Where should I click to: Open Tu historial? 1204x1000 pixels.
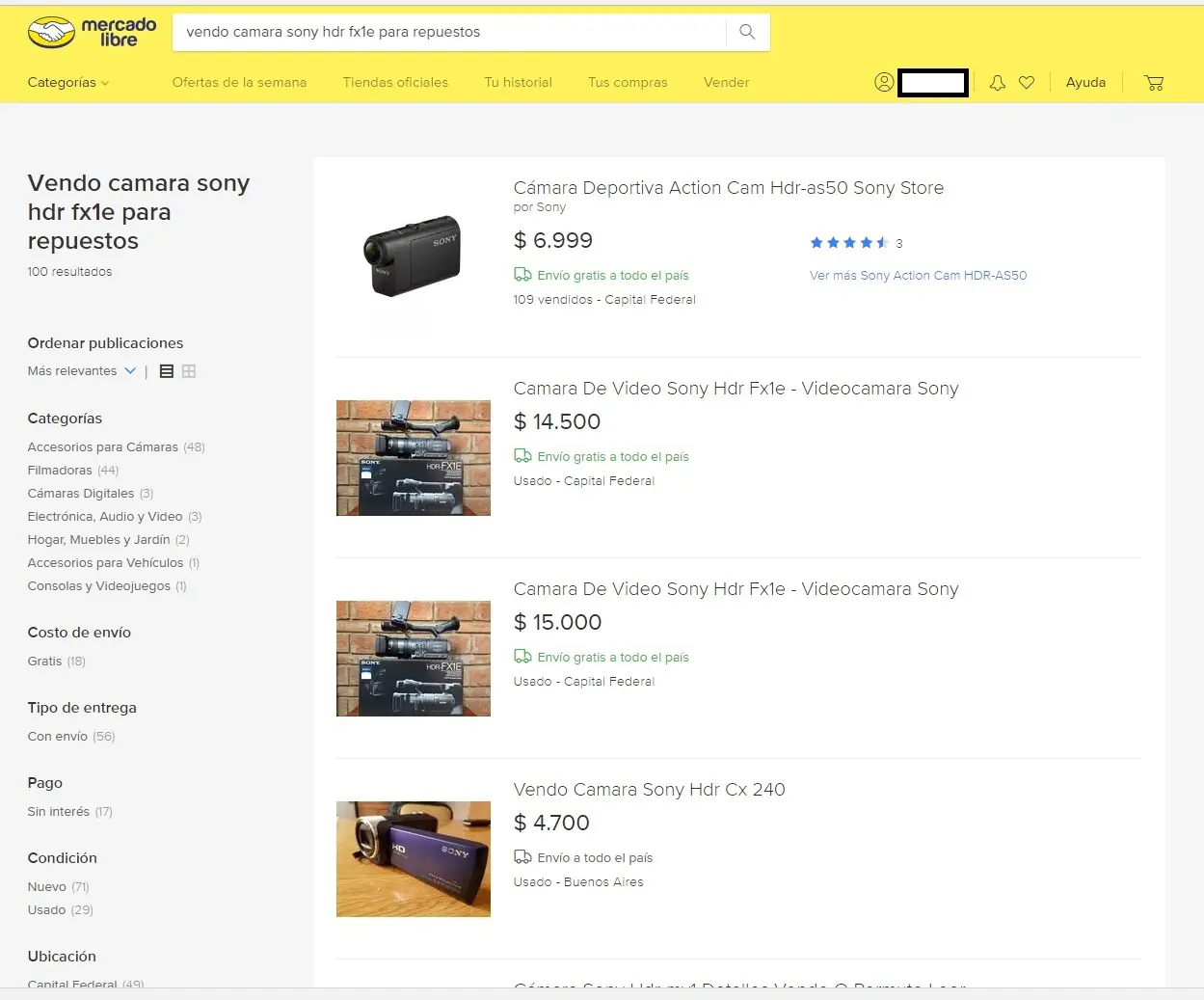[x=518, y=83]
